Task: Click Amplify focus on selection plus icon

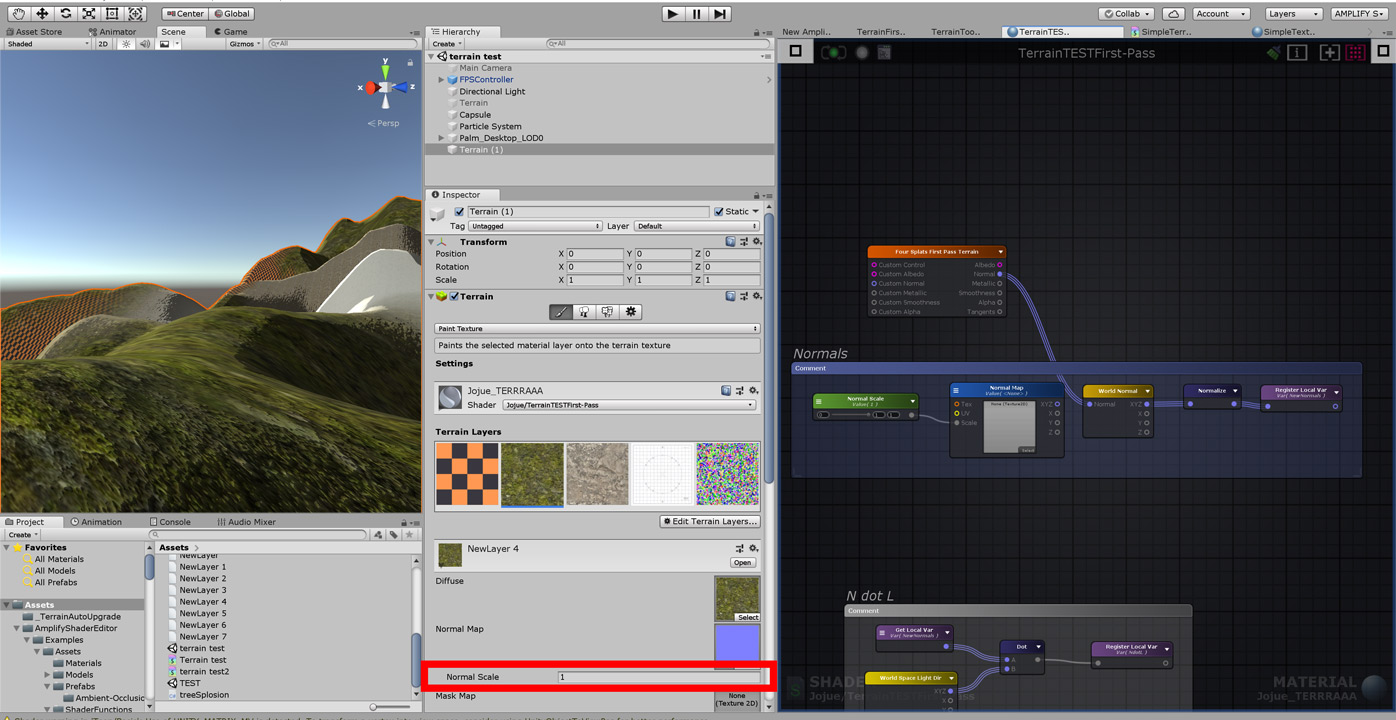Action: pos(1329,53)
